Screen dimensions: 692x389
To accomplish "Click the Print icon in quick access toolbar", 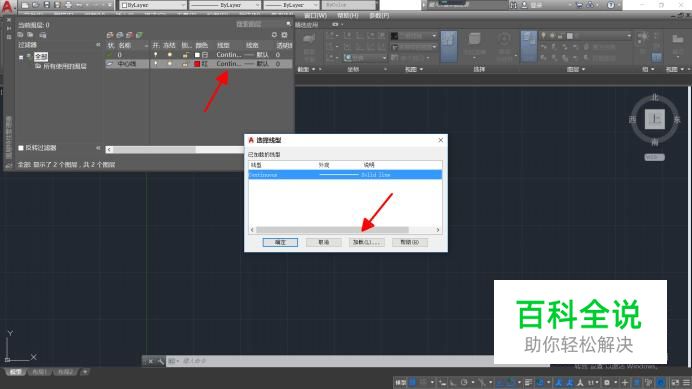I will pos(68,5).
